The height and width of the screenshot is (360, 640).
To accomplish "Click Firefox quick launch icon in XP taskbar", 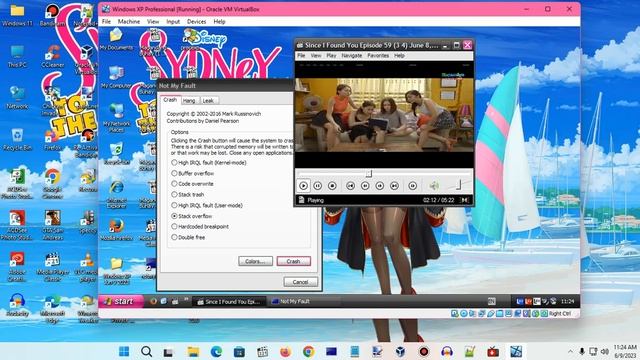I will [153, 301].
